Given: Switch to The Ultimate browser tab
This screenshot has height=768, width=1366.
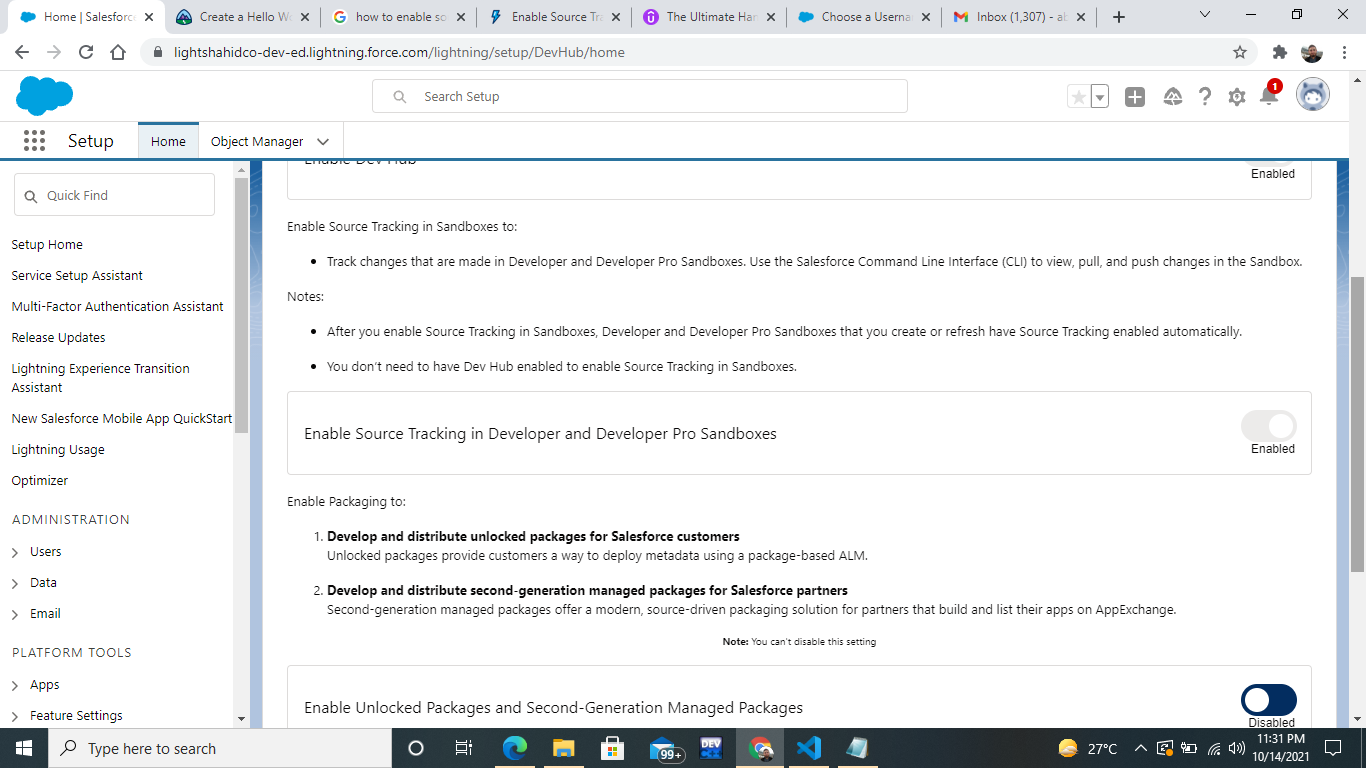Looking at the screenshot, I should click(710, 17).
